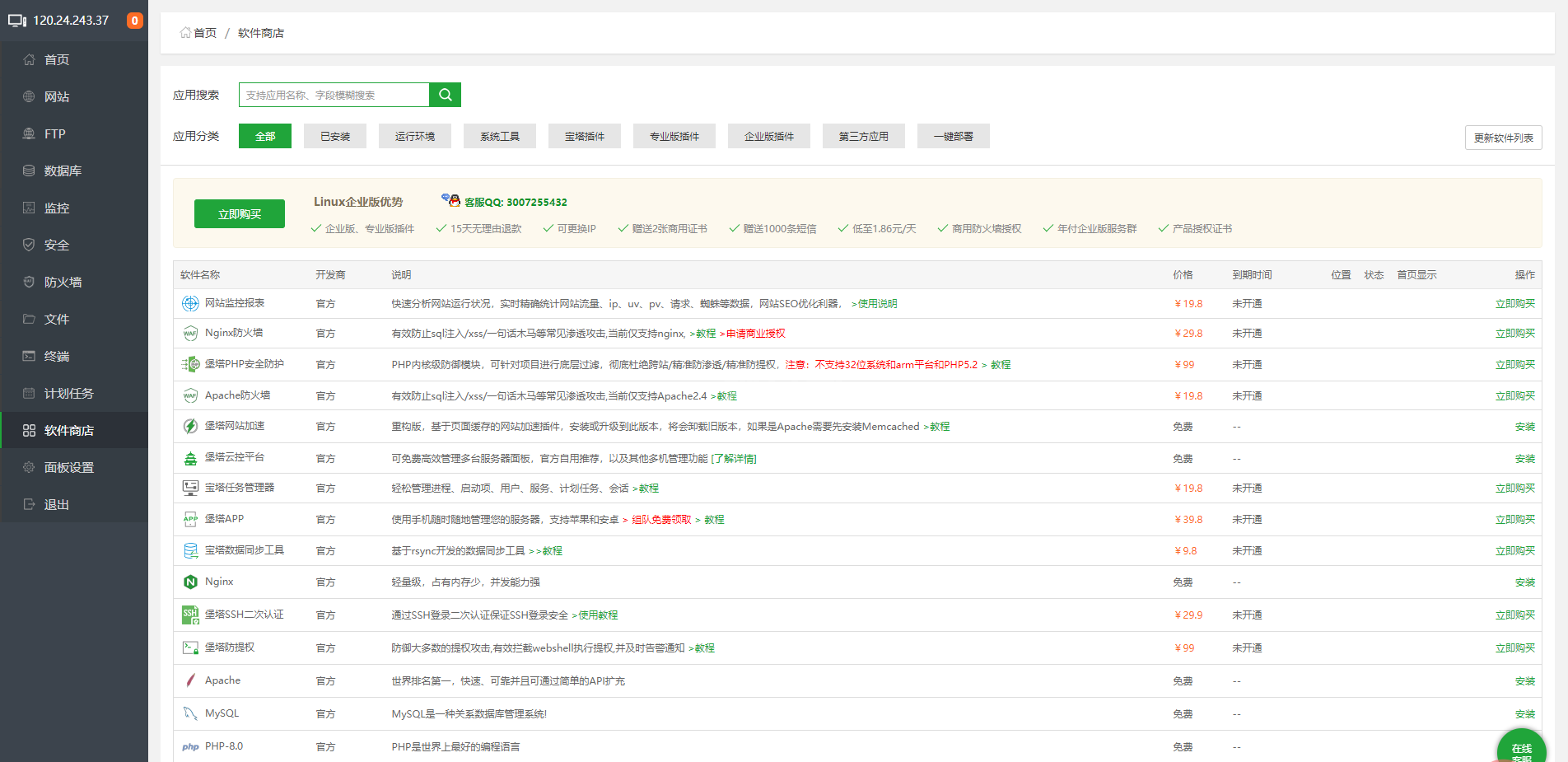Click the 更新软件列表 button
Viewport: 1568px width, 762px height.
[1504, 138]
